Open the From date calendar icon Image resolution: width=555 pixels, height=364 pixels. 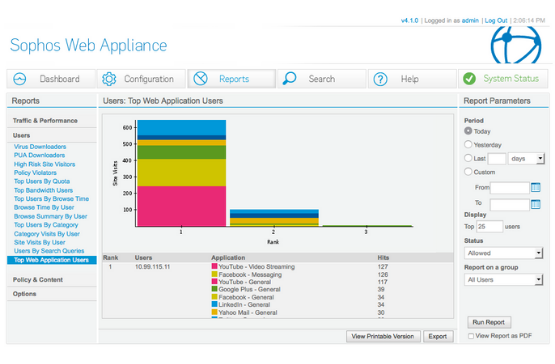[x=536, y=187]
